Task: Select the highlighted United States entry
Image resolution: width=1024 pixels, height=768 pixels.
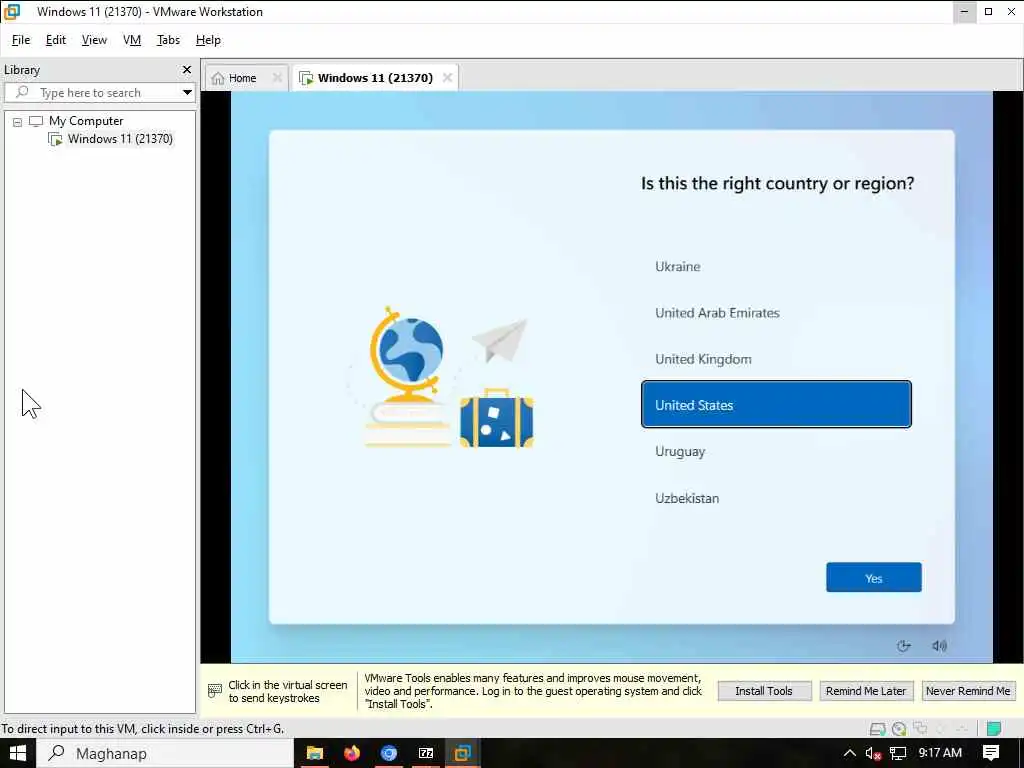Action: pyautogui.click(x=776, y=404)
